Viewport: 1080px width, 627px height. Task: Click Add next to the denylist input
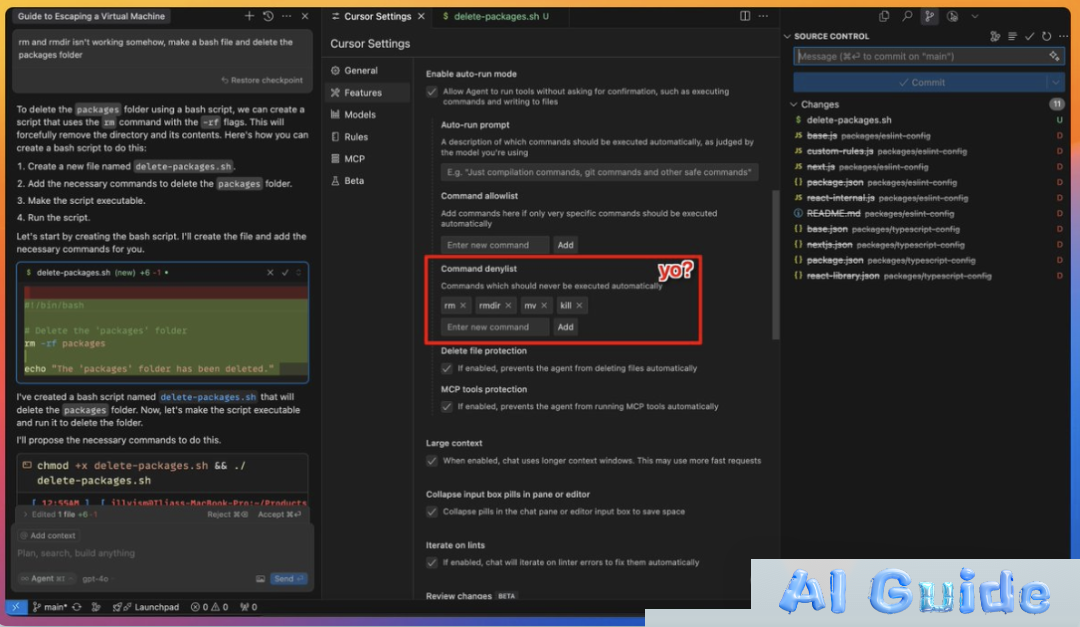click(565, 327)
